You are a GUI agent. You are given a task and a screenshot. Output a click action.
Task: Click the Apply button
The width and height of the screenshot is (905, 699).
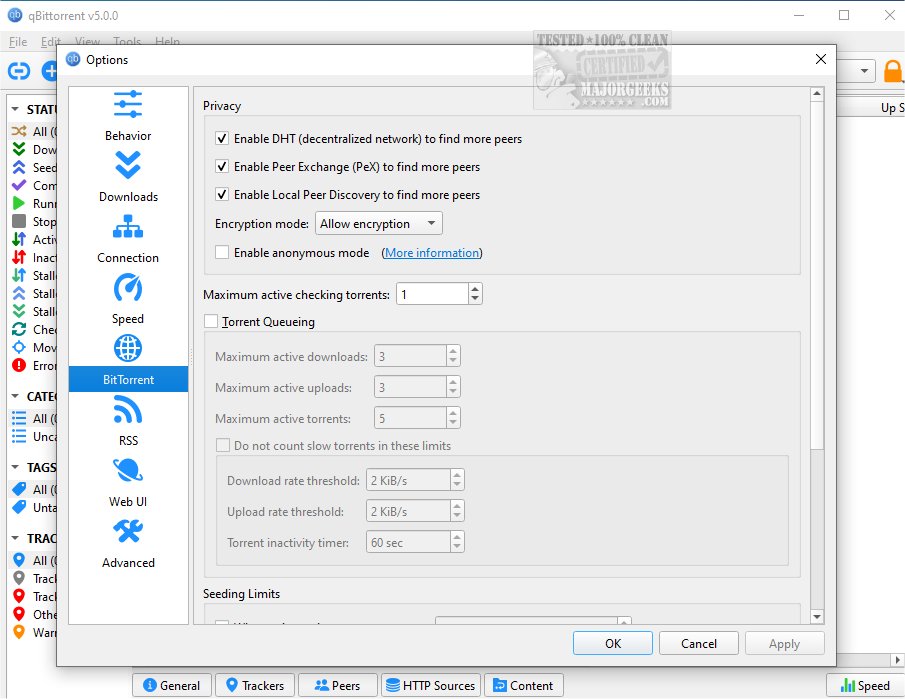pos(784,643)
